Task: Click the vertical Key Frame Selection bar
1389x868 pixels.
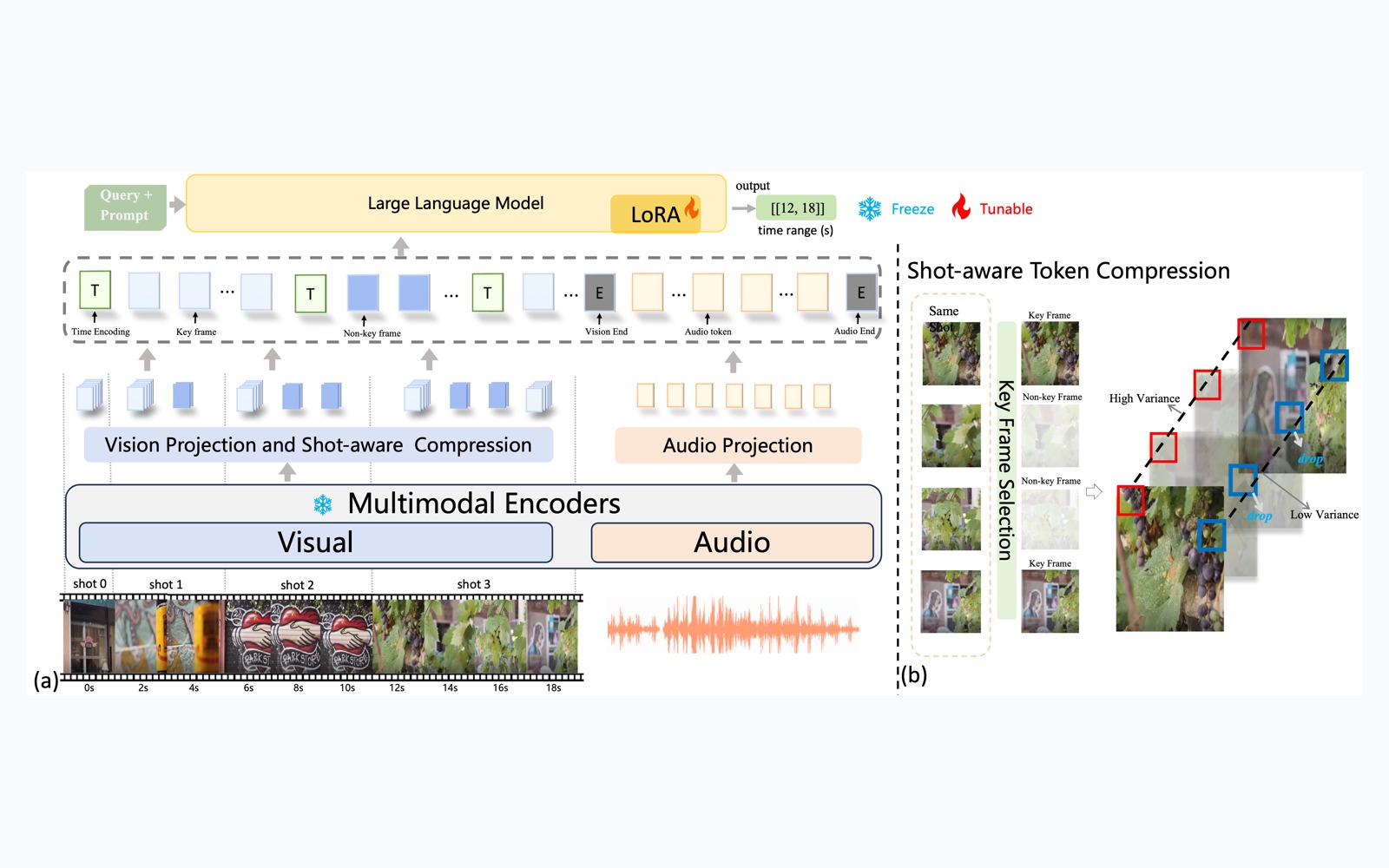Action: 1006,470
